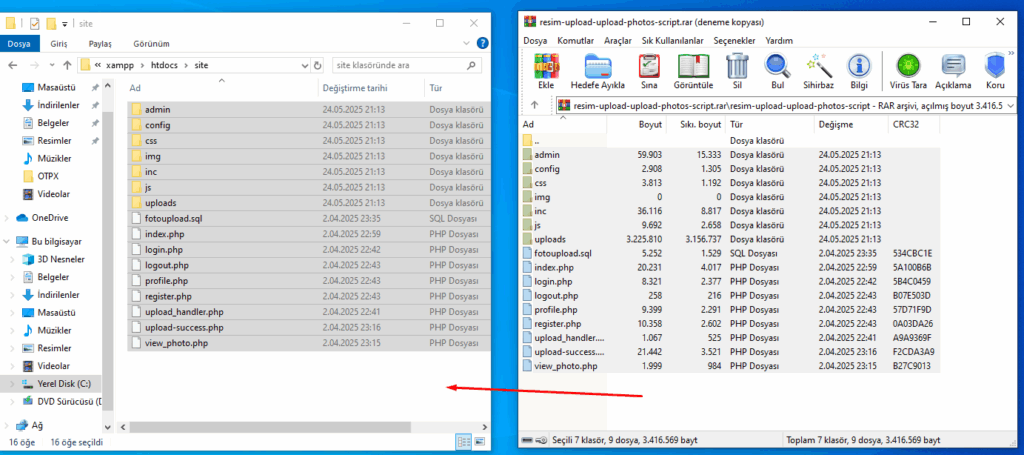The height and width of the screenshot is (455, 1024).
Task: Click the Hedefe Ayıkla extract icon
Action: [598, 67]
